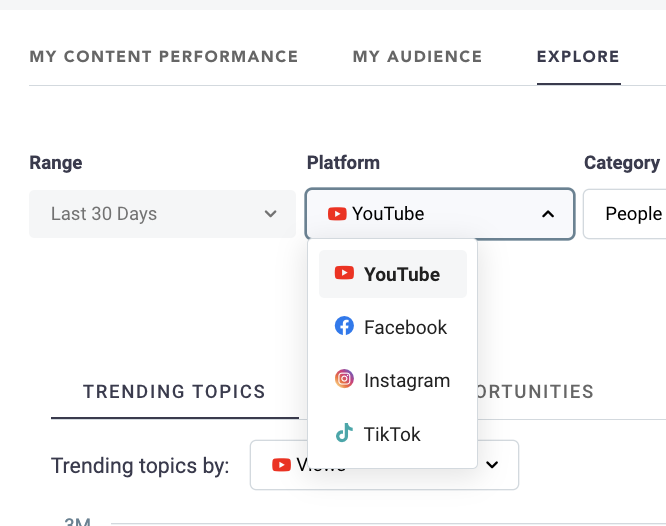Open the Trending topics by dropdown arrow
Image resolution: width=666 pixels, height=526 pixels.
pyautogui.click(x=491, y=465)
